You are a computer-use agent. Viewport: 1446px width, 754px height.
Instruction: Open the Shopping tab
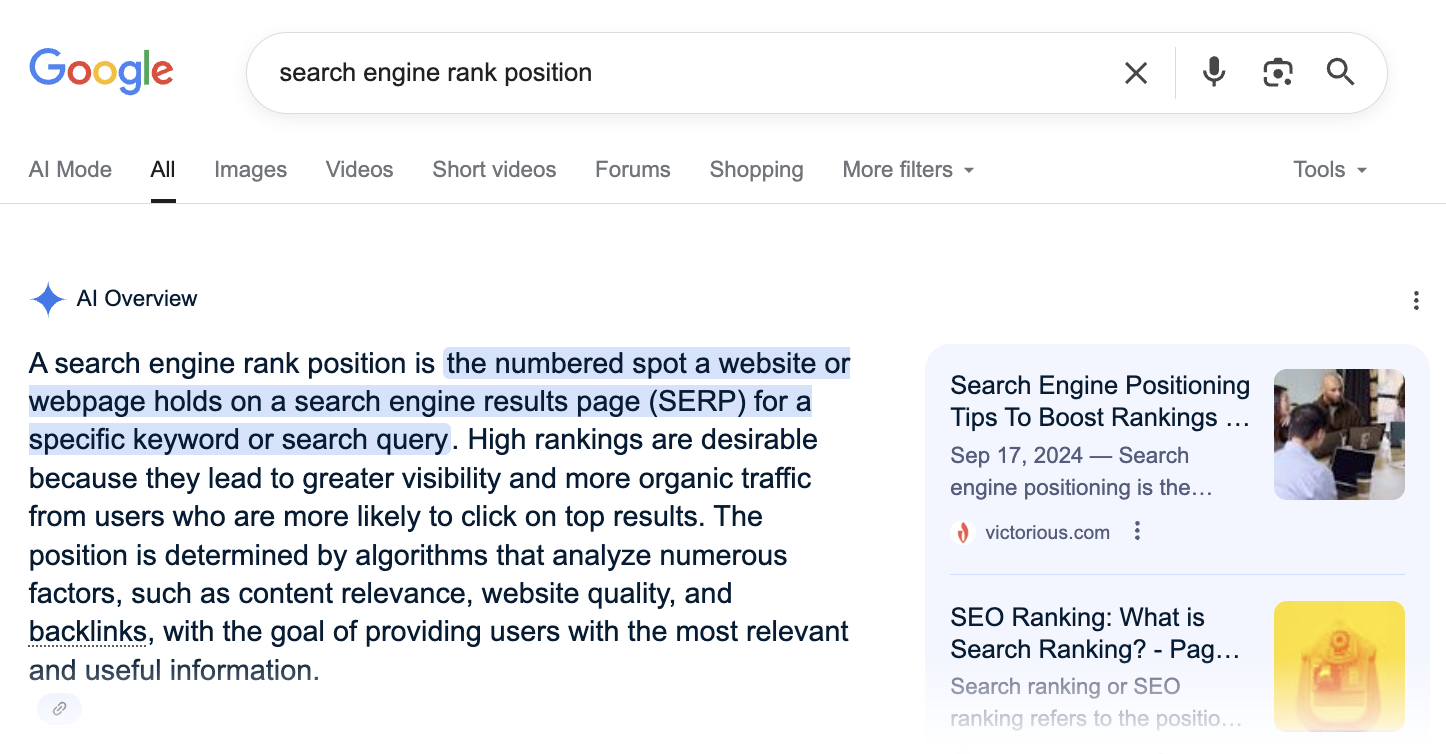pos(756,170)
